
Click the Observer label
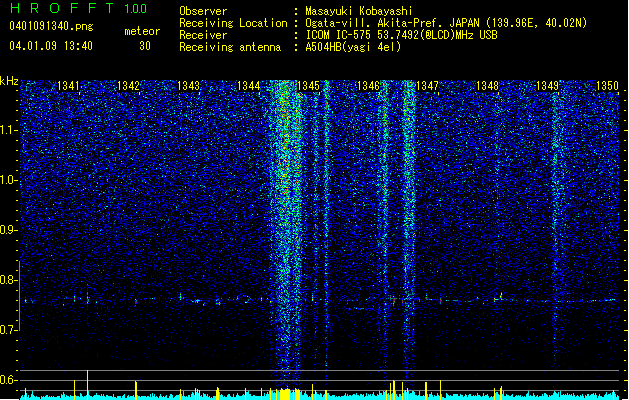click(203, 11)
